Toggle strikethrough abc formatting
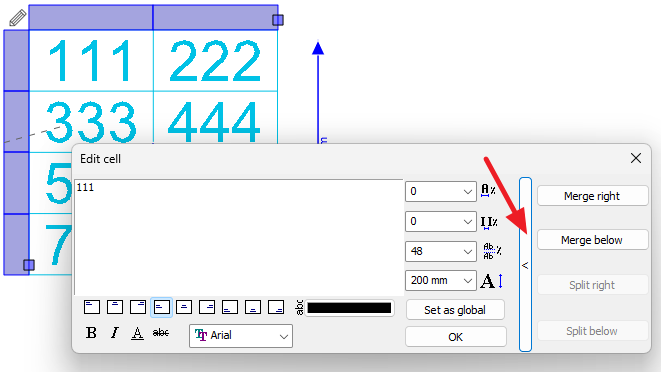The image size is (661, 372). click(x=161, y=333)
